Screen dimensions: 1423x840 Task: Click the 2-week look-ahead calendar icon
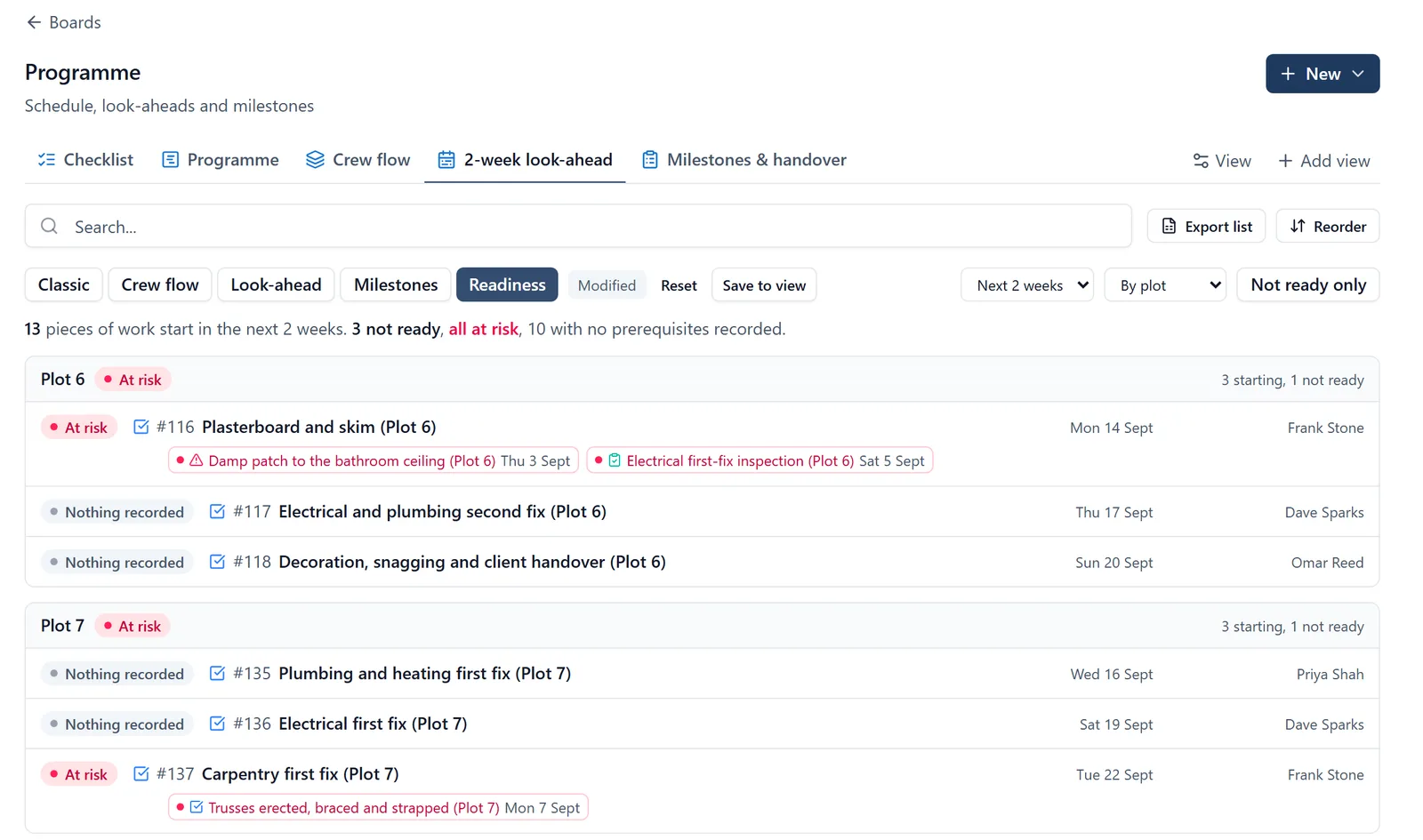(446, 160)
